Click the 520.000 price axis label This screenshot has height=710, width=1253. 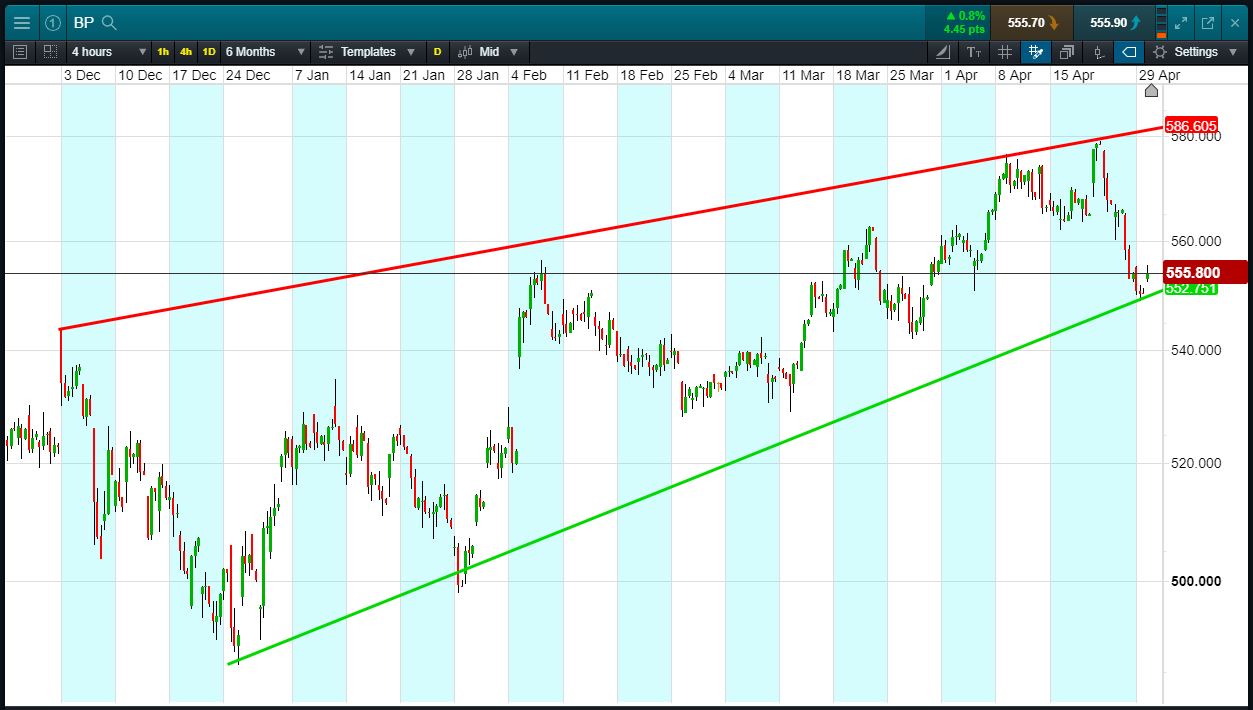(1194, 463)
